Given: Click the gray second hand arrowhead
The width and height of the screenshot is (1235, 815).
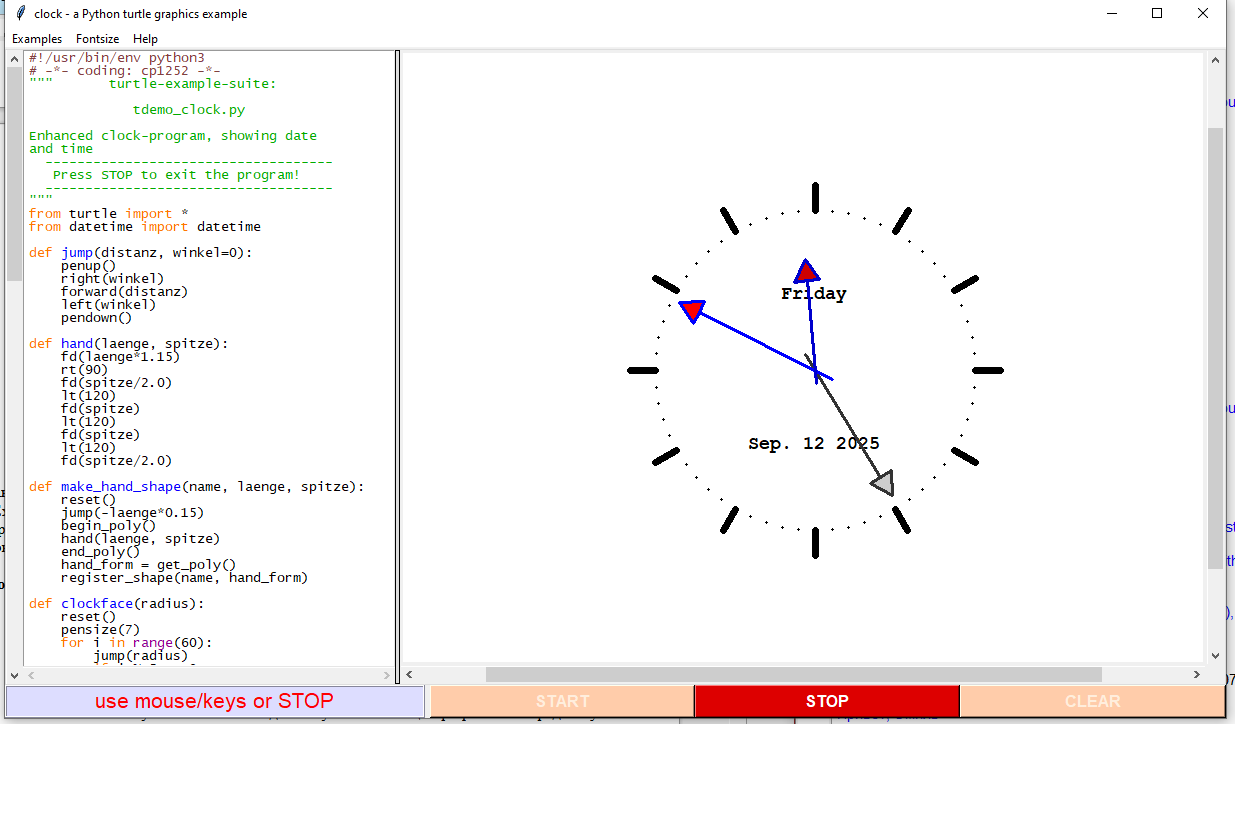Looking at the screenshot, I should point(883,484).
